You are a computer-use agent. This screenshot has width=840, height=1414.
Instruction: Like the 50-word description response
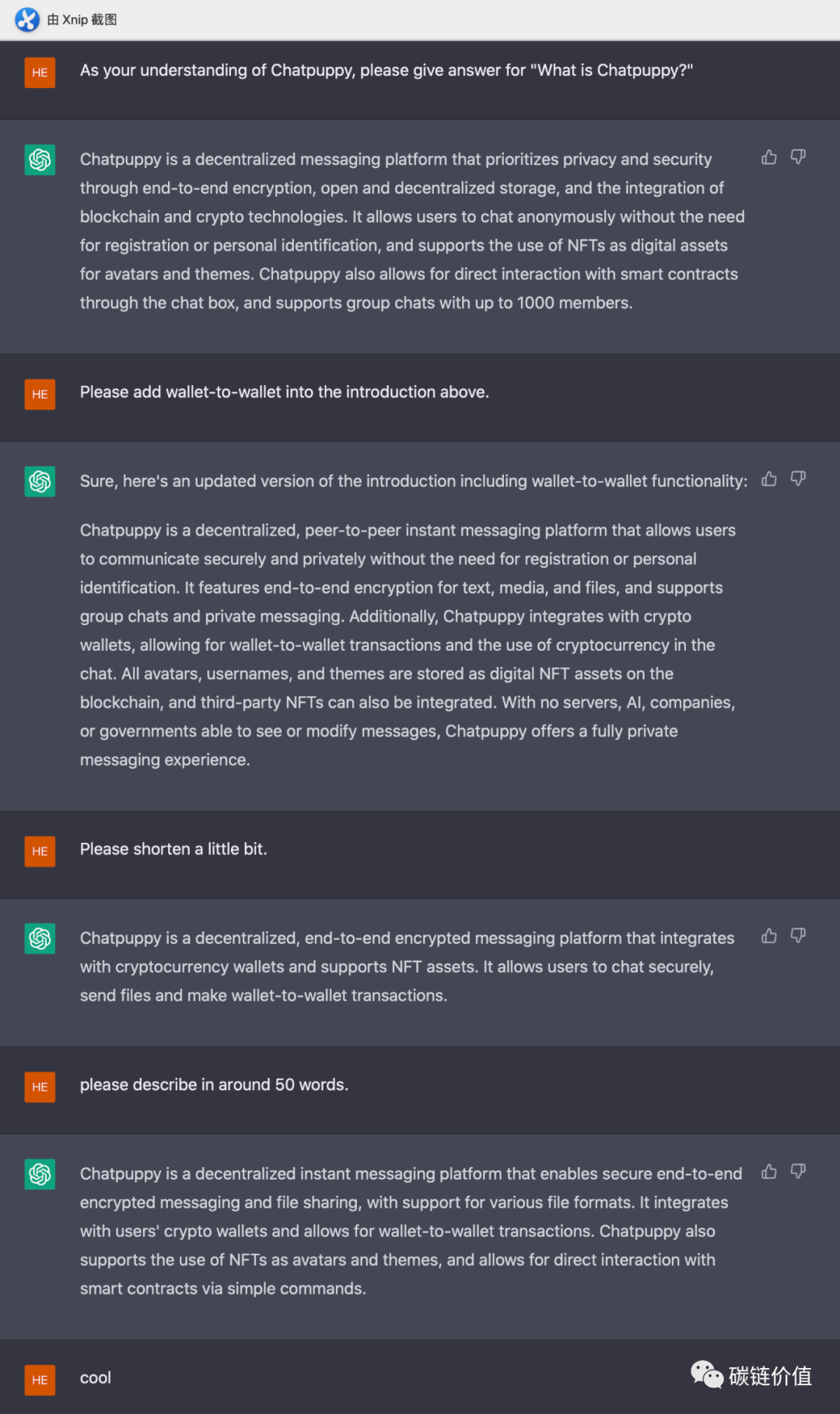(x=769, y=1171)
